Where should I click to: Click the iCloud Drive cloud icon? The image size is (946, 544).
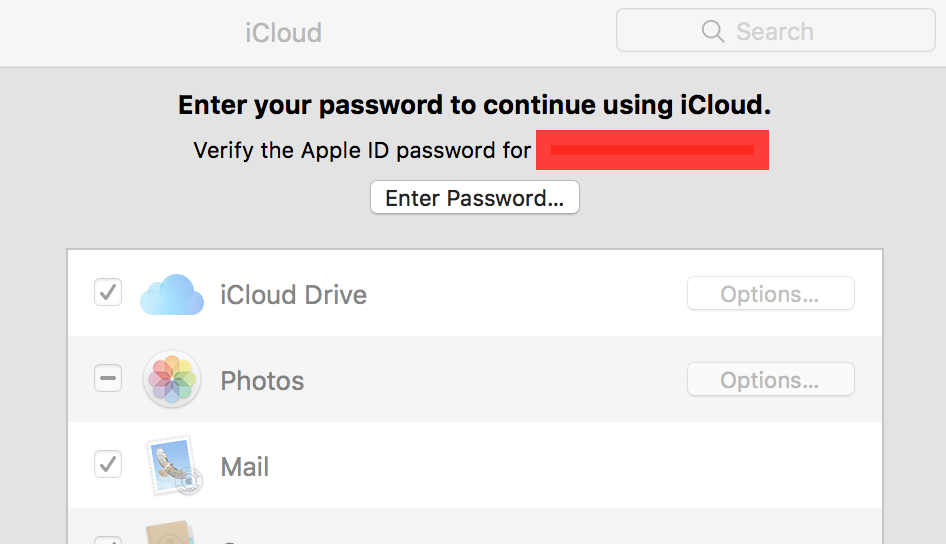click(x=172, y=294)
